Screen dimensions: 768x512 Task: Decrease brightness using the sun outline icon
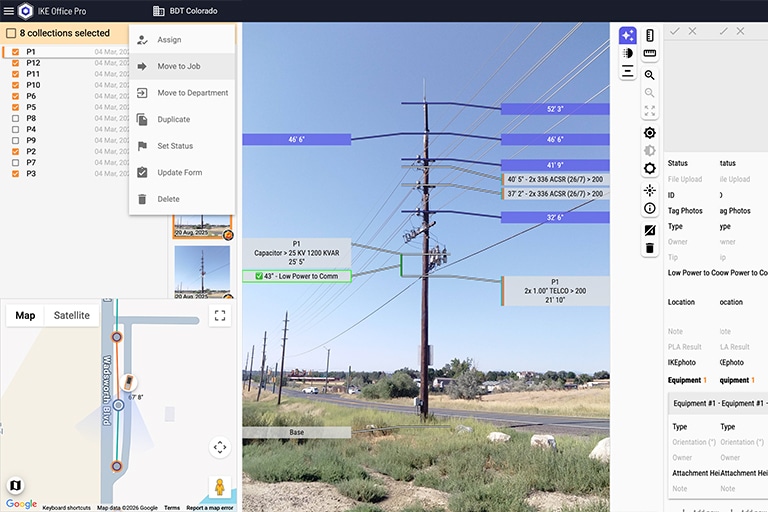tap(649, 169)
